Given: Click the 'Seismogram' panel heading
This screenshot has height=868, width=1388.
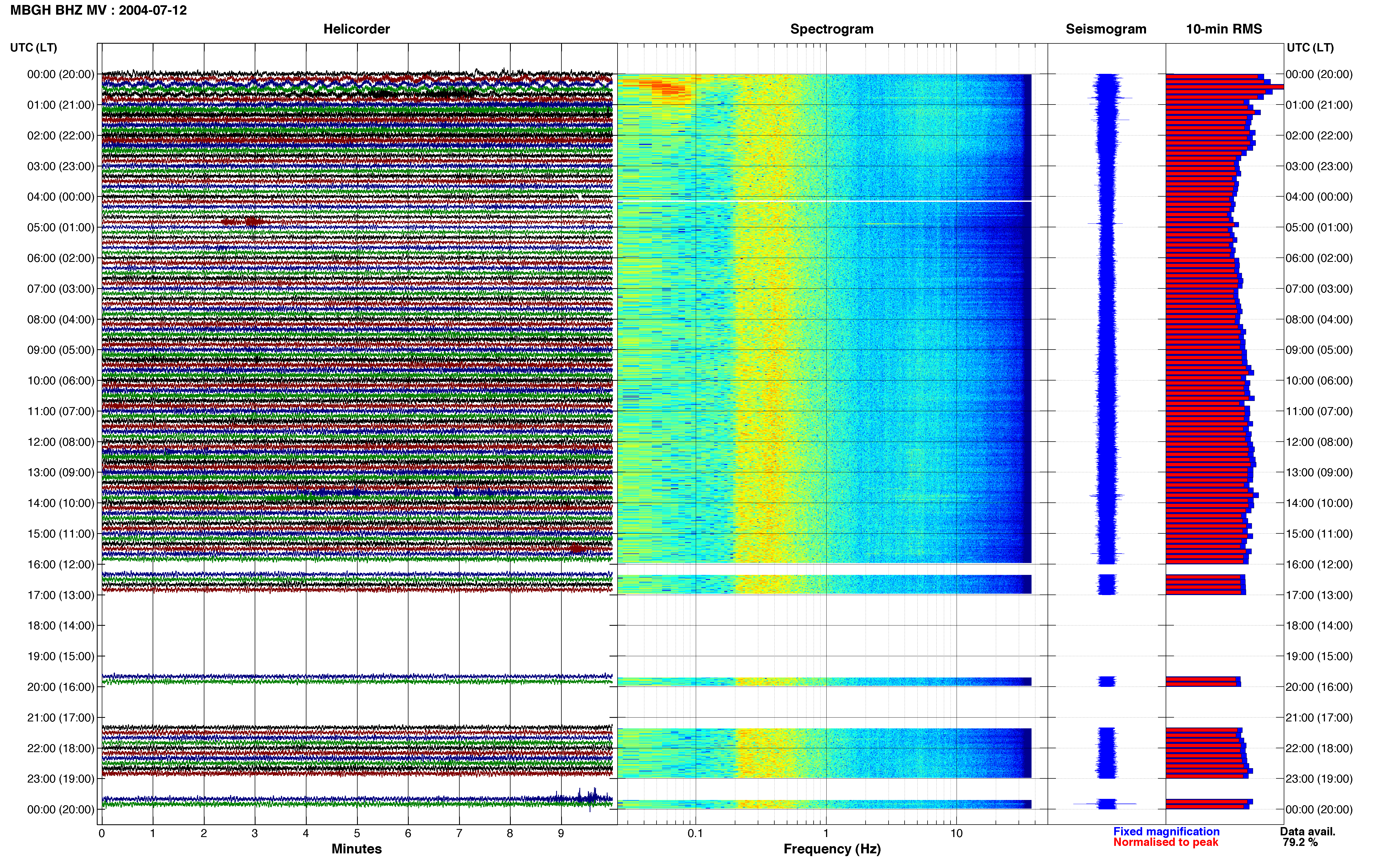Looking at the screenshot, I should (x=1106, y=29).
